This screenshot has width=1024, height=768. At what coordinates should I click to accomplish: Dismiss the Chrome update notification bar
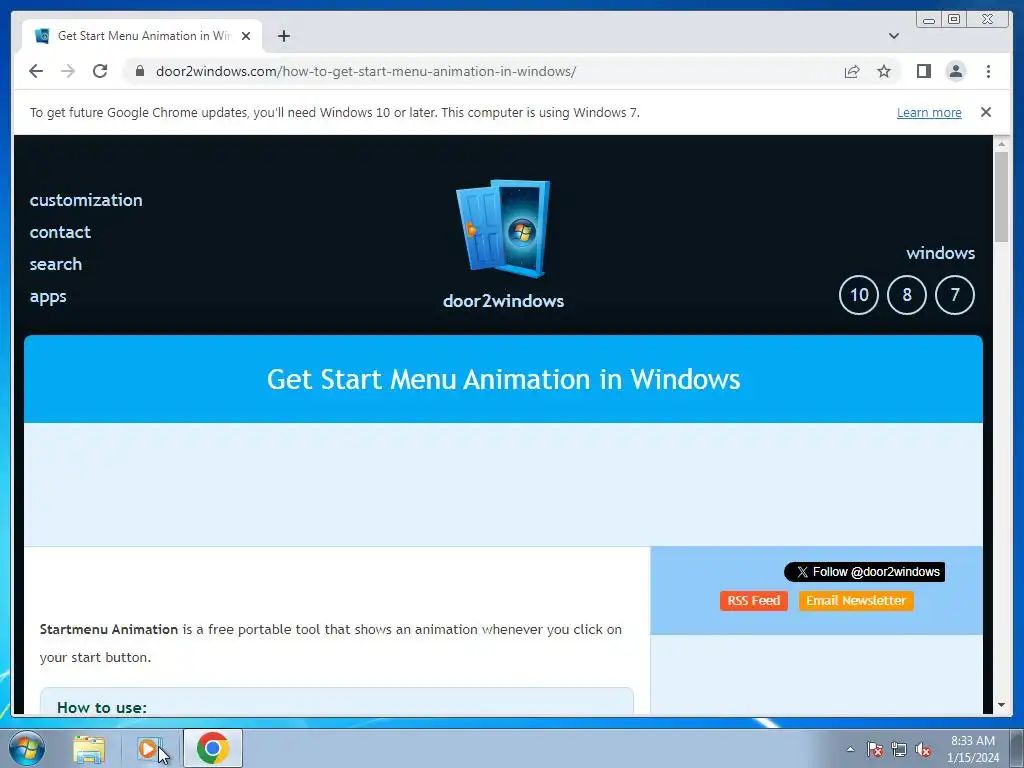pos(985,112)
